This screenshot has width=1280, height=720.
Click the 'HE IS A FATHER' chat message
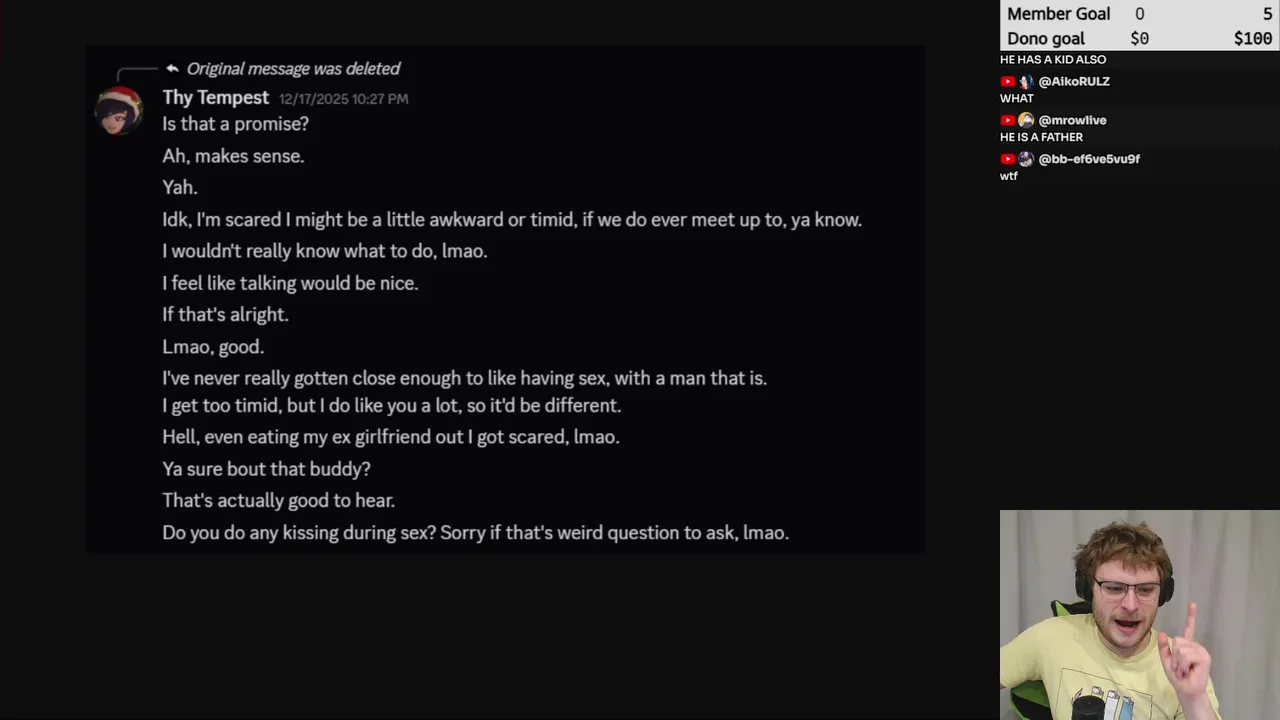1041,137
